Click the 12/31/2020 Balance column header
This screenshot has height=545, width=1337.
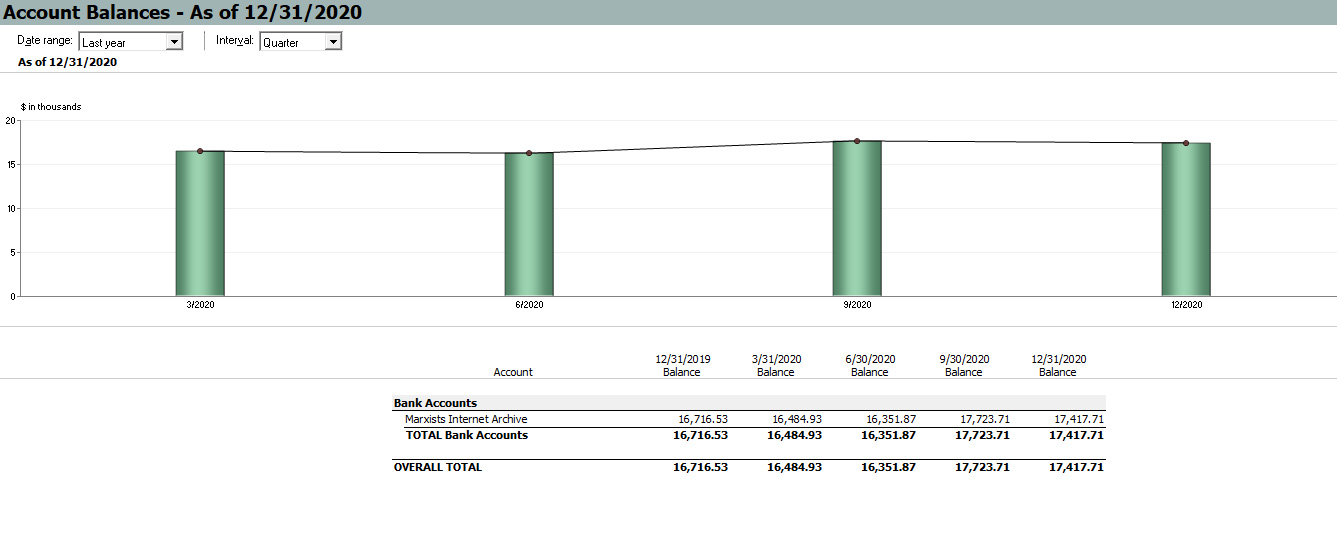point(1058,365)
